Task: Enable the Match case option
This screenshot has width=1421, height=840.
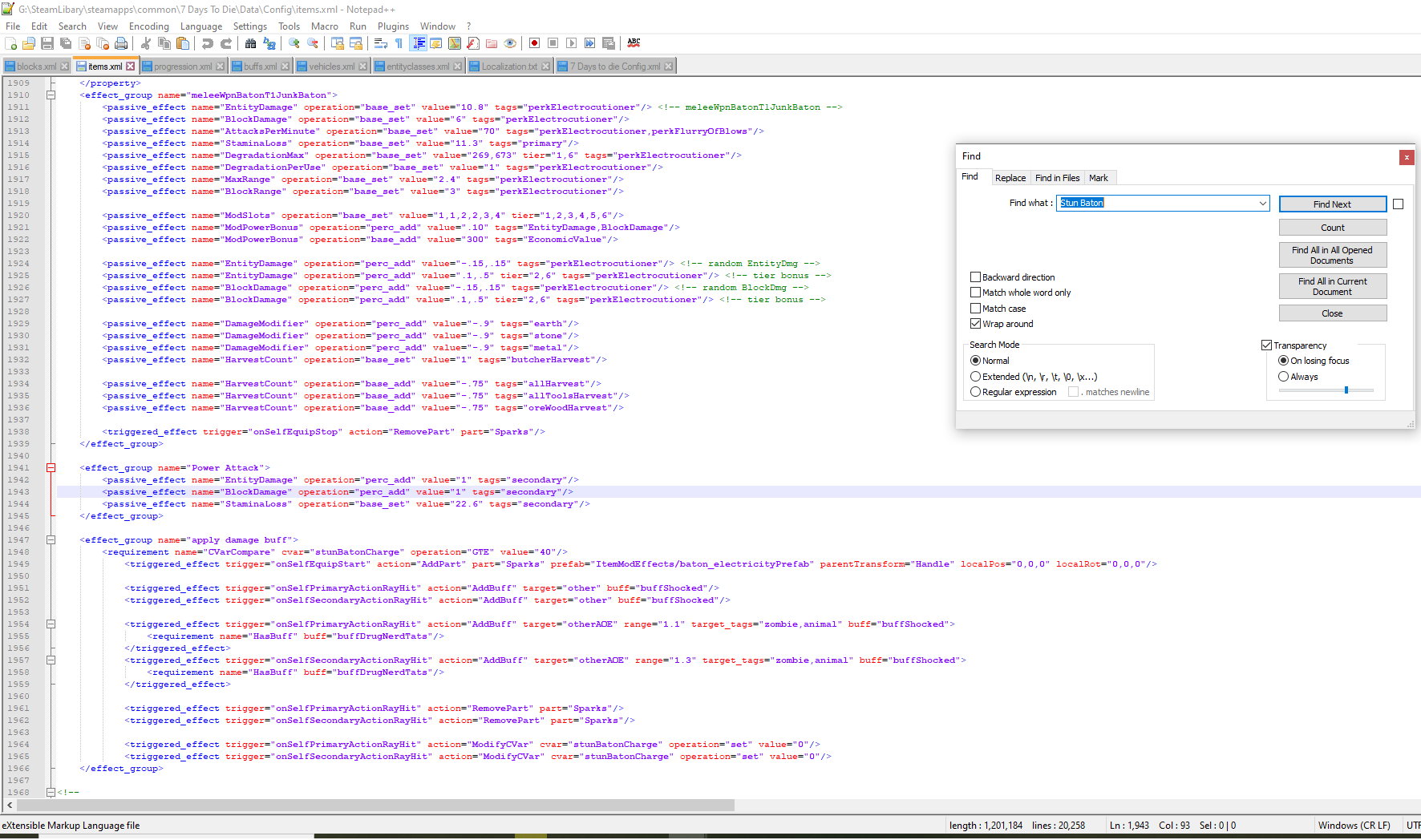Action: (975, 309)
